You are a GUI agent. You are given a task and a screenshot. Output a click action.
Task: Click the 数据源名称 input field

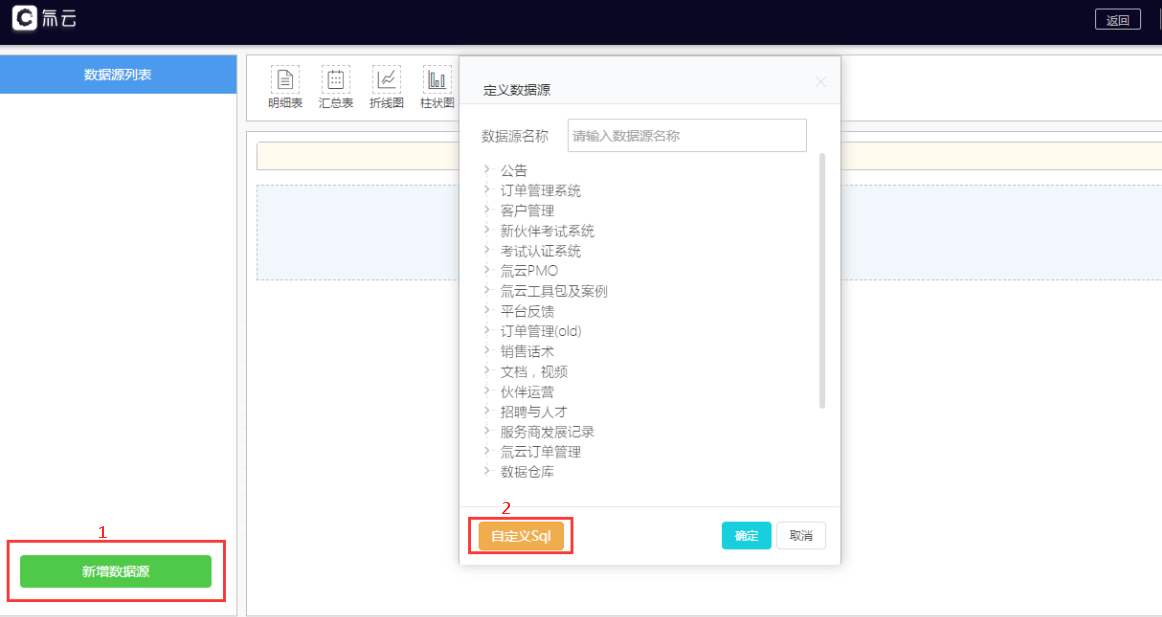686,136
